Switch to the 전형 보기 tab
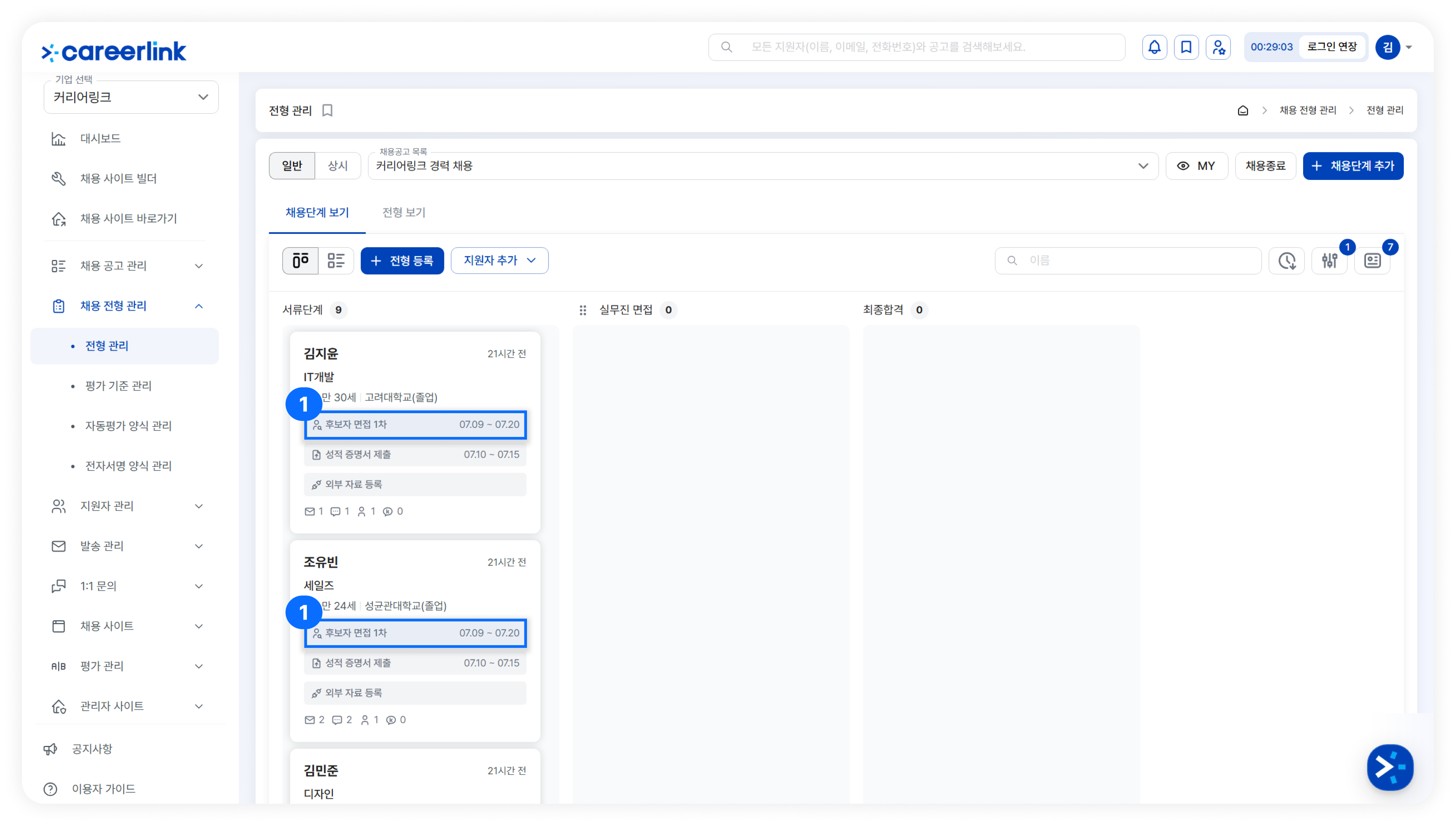The width and height of the screenshot is (1456, 826). pos(404,213)
